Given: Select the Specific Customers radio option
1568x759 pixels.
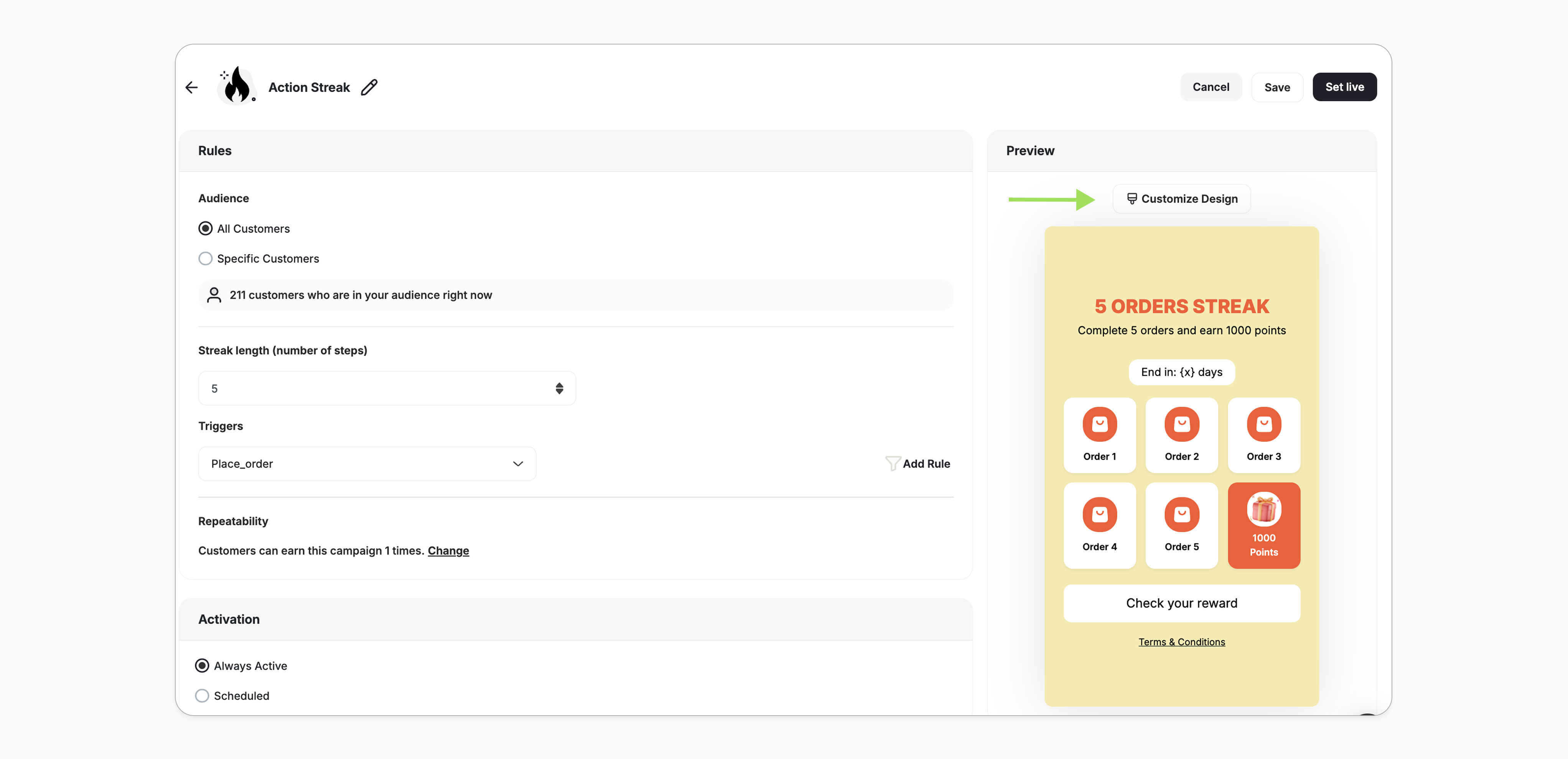Looking at the screenshot, I should tap(206, 258).
